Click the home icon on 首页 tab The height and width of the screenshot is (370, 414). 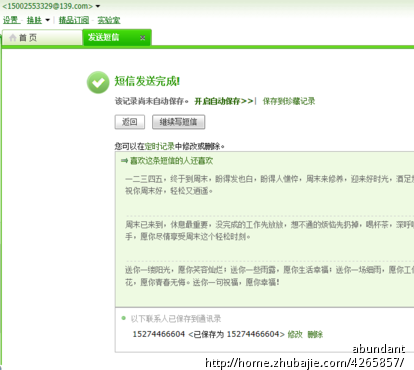coord(13,37)
